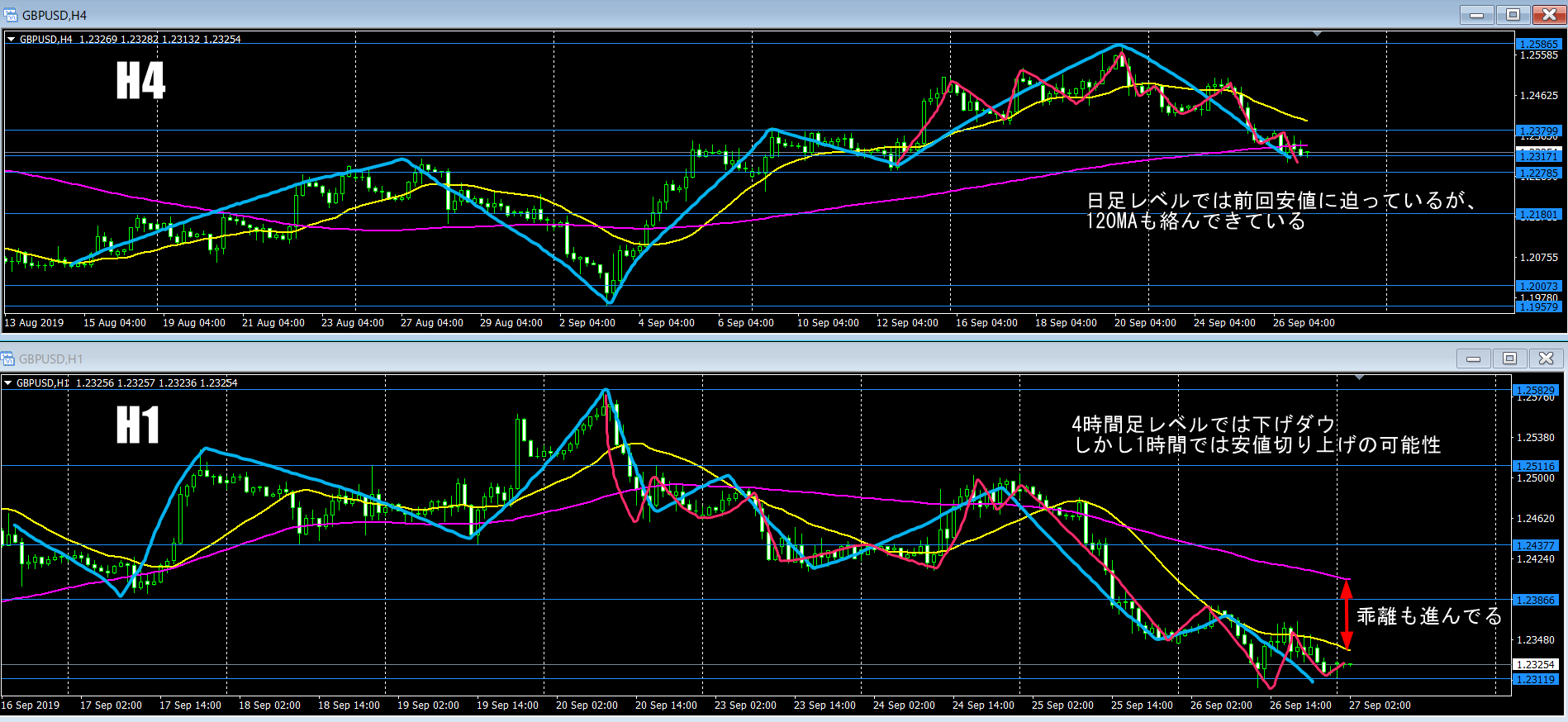The height and width of the screenshot is (722, 1568).
Task: Click the '18 Sep 14:00' label on the H1 time axis
Action: 349,705
